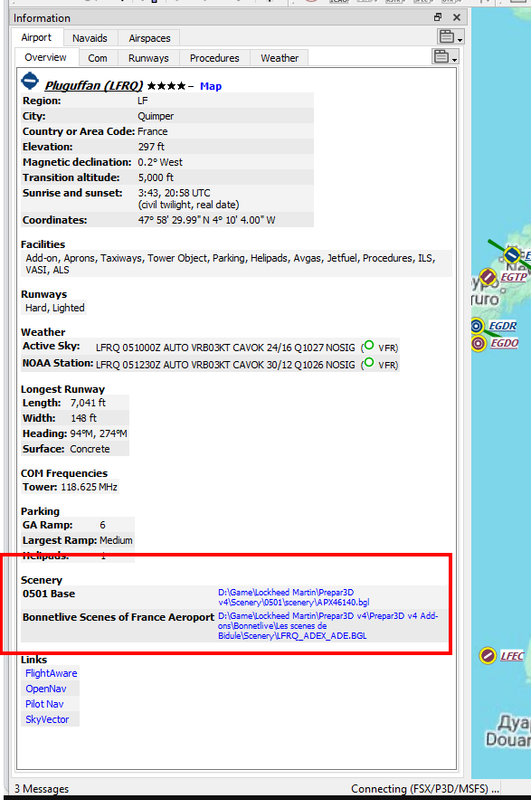Open the LFRQ_ADEX_ADE.BGL scenery file path
The image size is (531, 800).
328,626
